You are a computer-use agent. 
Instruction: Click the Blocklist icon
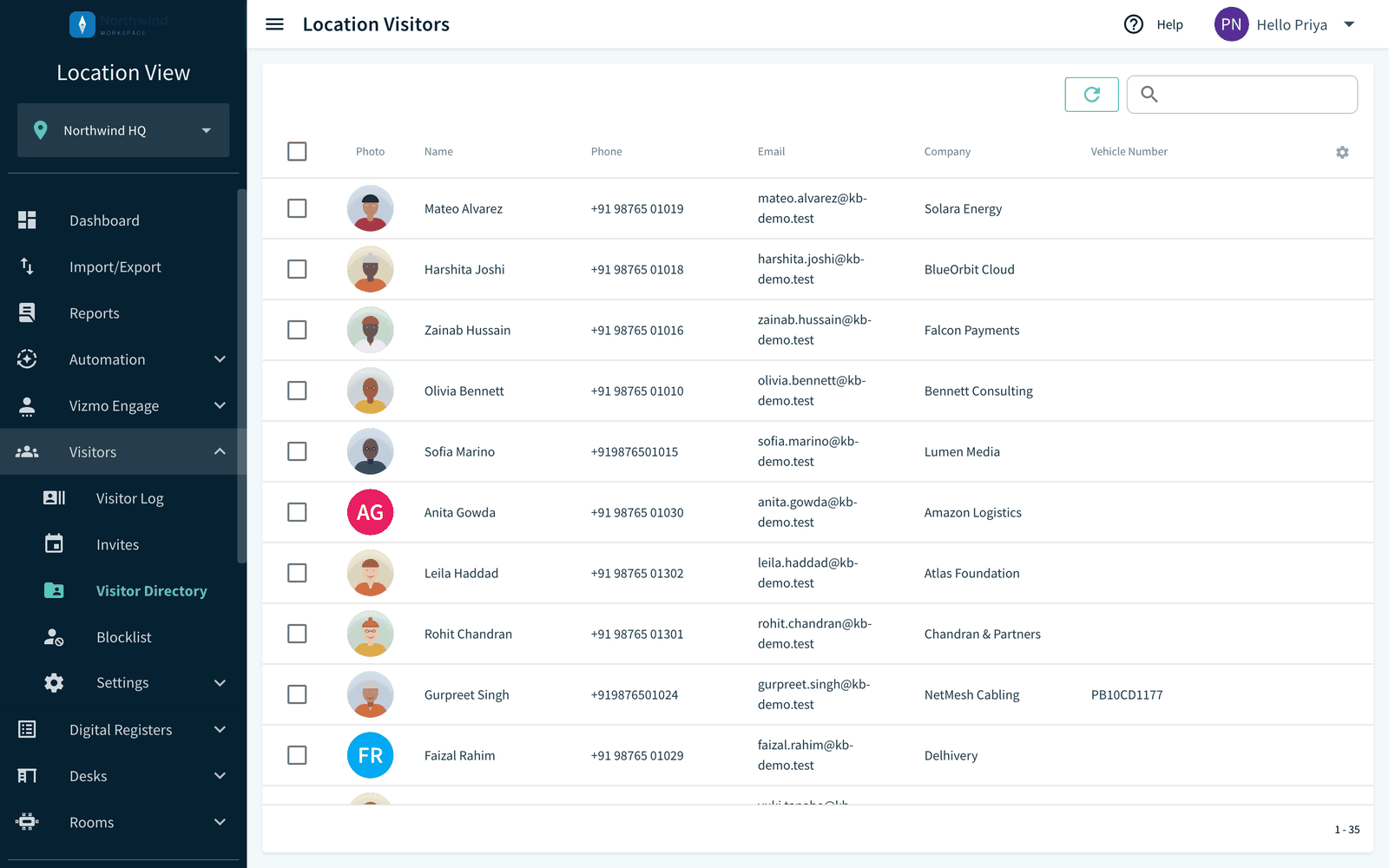[54, 637]
